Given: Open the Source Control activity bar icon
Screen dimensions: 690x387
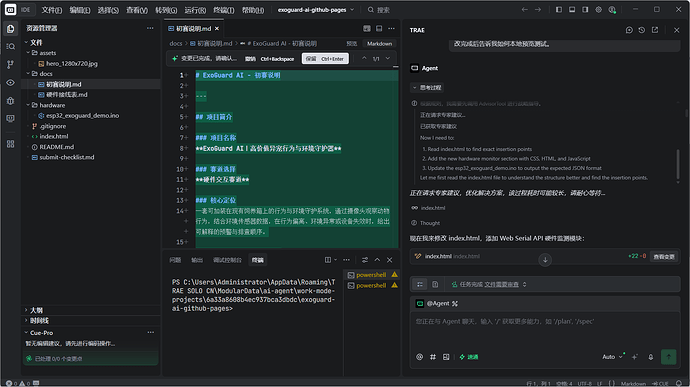Looking at the screenshot, I should (11, 65).
